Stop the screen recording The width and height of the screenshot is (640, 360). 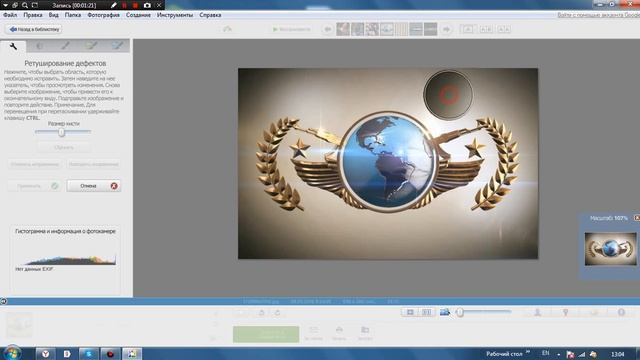pyautogui.click(x=135, y=5)
